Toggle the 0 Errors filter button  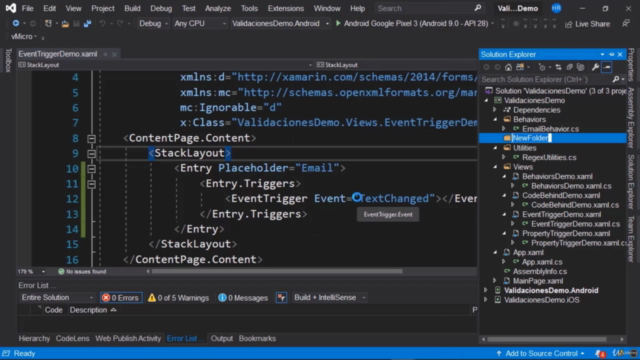point(121,298)
